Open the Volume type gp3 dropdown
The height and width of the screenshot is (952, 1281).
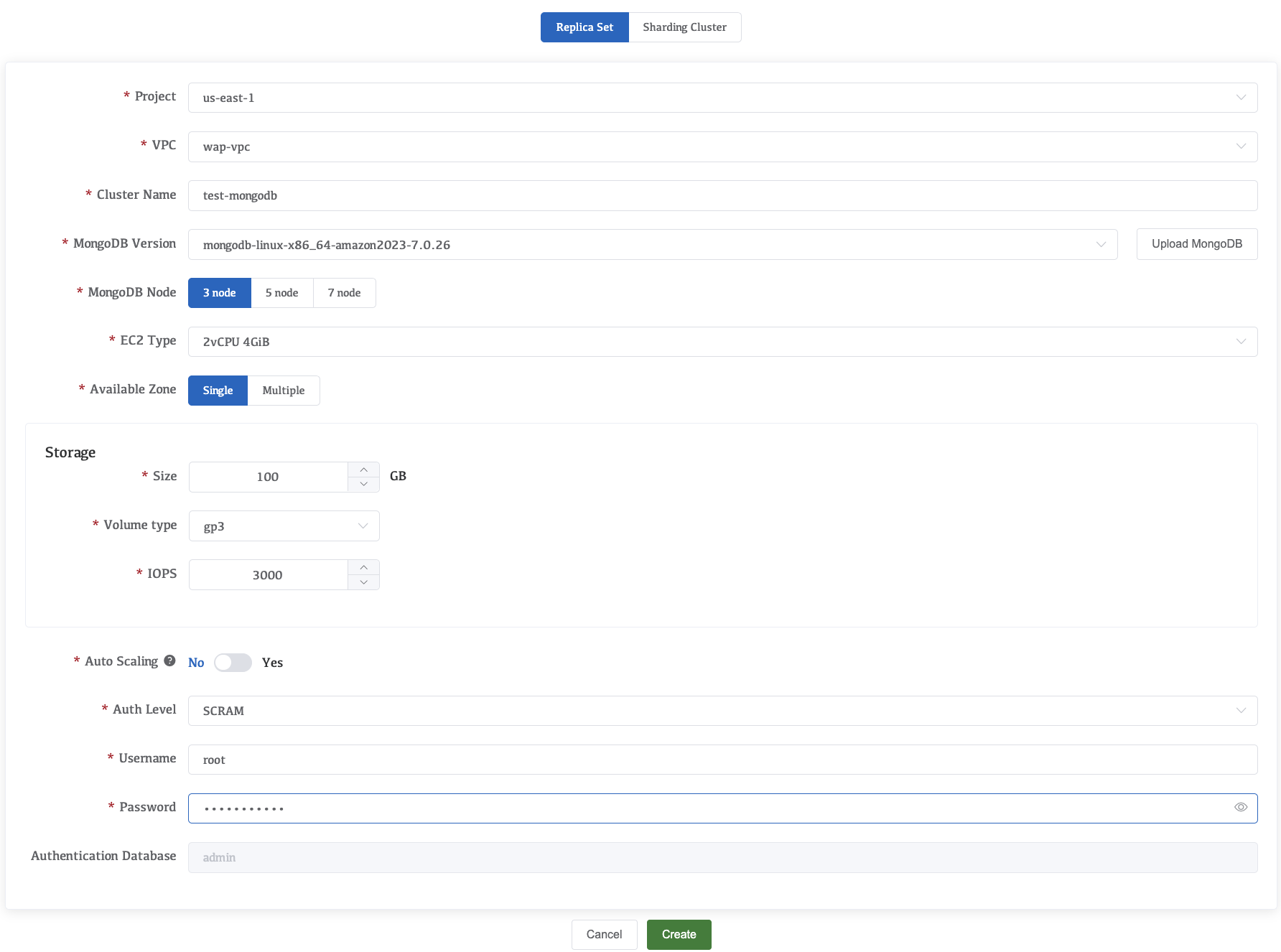click(x=284, y=526)
